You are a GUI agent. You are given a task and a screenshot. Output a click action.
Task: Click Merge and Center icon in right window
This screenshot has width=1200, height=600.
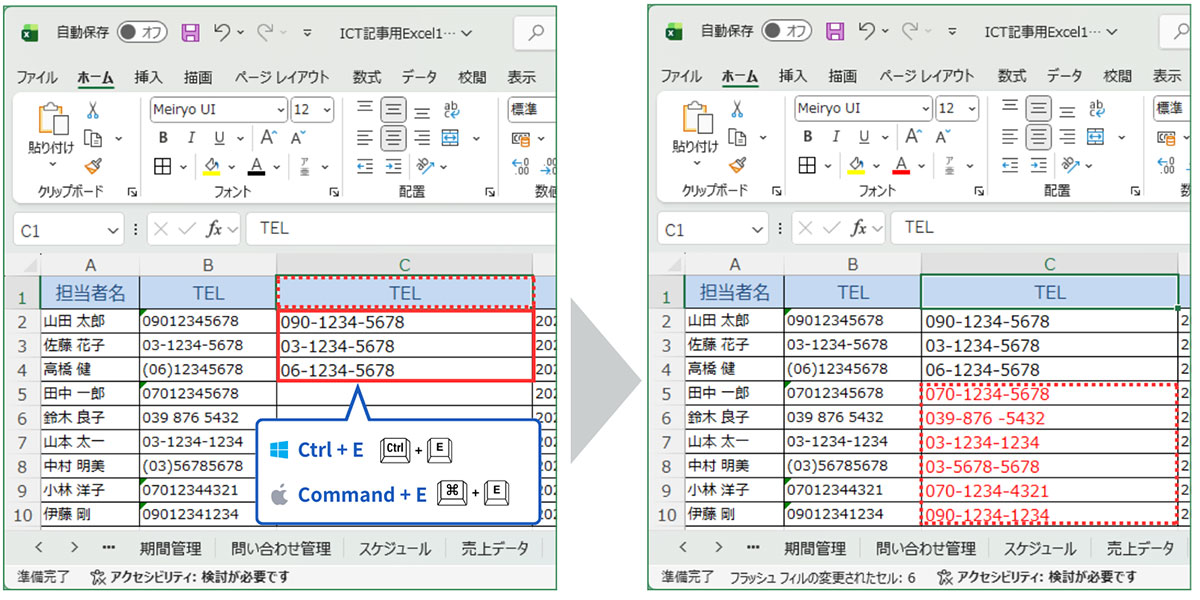(1093, 138)
